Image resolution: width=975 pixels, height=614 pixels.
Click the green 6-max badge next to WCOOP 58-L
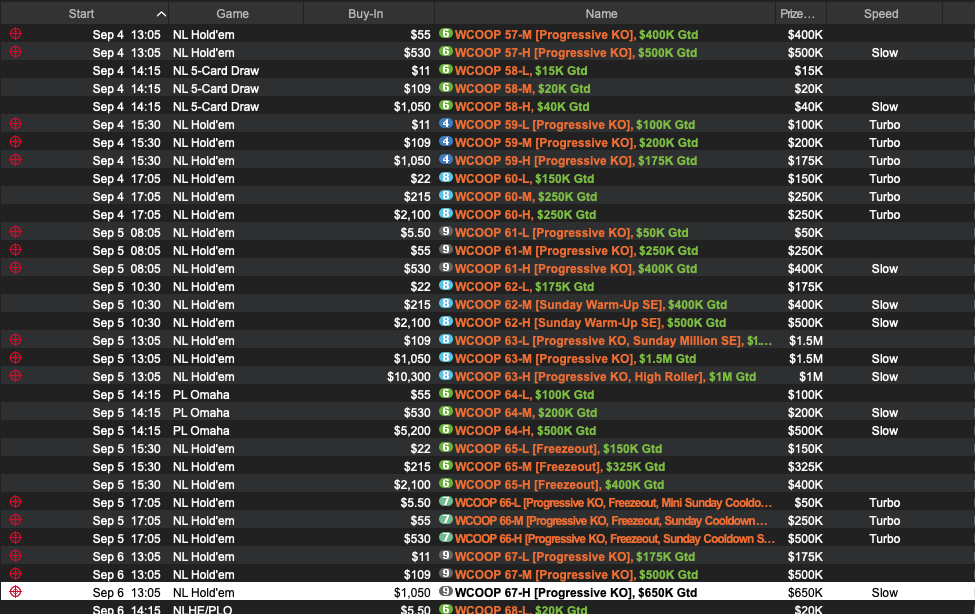(x=446, y=70)
